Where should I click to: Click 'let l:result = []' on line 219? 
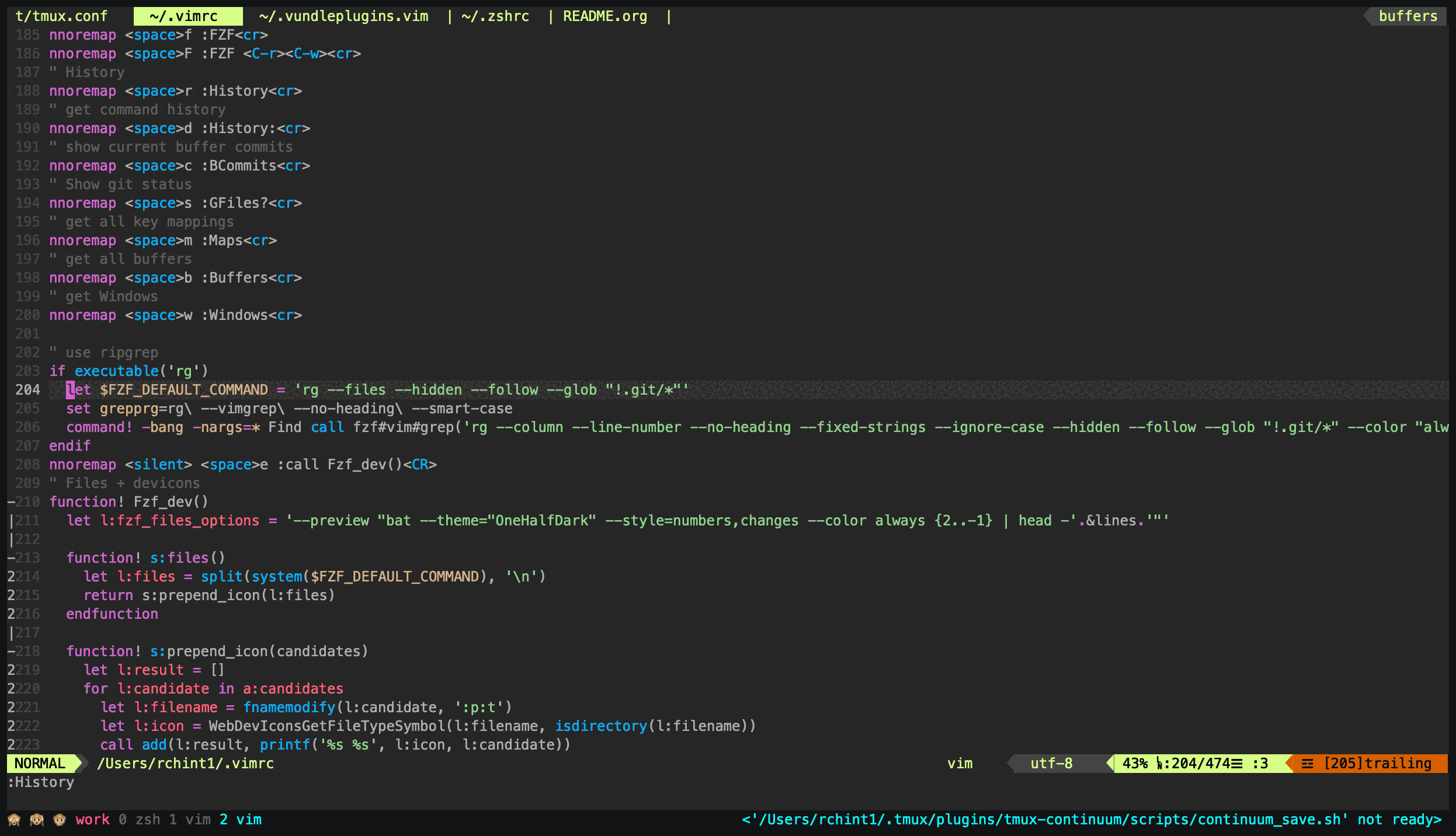pyautogui.click(x=154, y=670)
